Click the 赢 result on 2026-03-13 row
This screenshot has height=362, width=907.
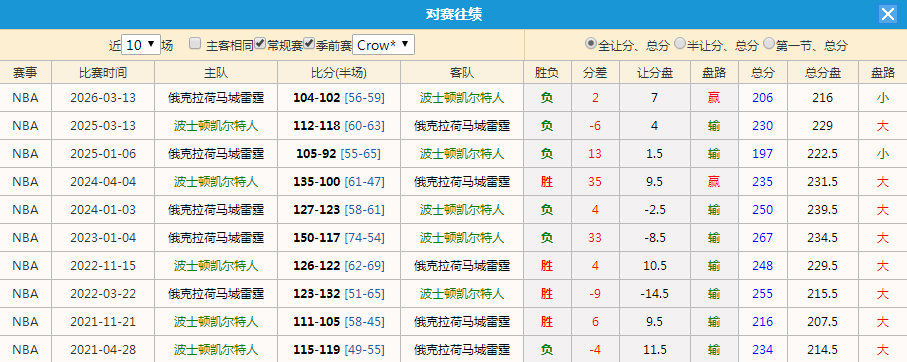point(714,98)
